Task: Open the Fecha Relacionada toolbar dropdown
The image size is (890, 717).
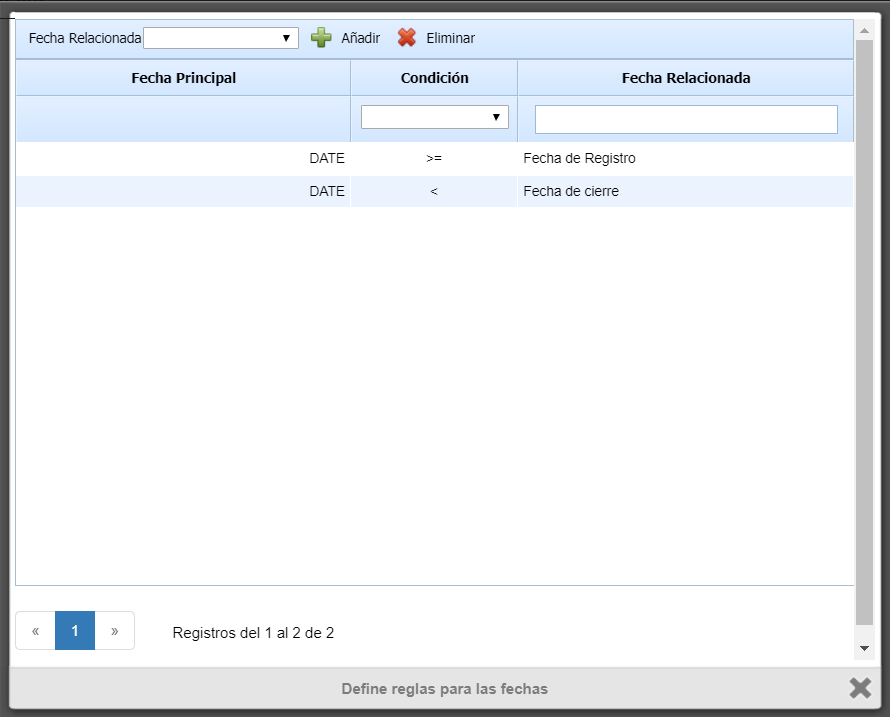Action: tap(221, 38)
